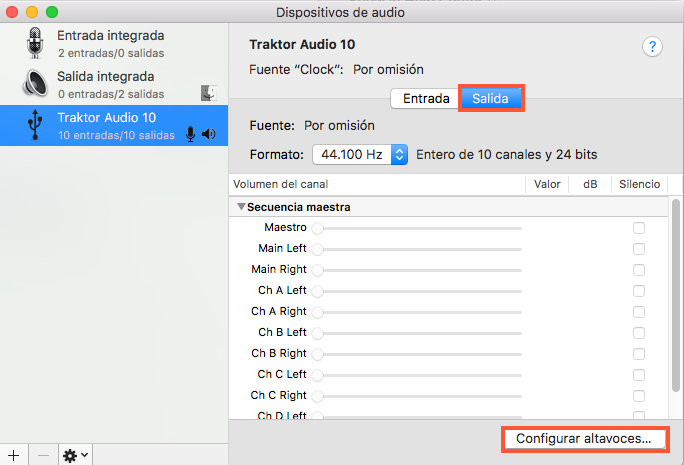Image resolution: width=684 pixels, height=465 pixels.
Task: Click the Main Left volume slider
Action: (x=417, y=249)
